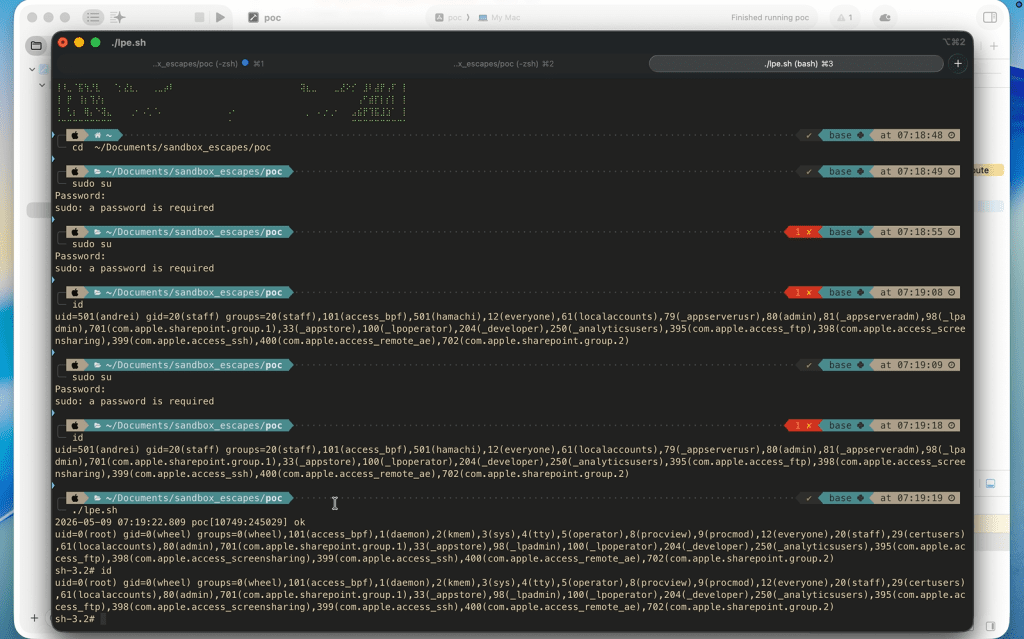1024x639 pixels.
Task: Click the Apple logo in the 07:18:48 prompt
Action: click(75, 135)
